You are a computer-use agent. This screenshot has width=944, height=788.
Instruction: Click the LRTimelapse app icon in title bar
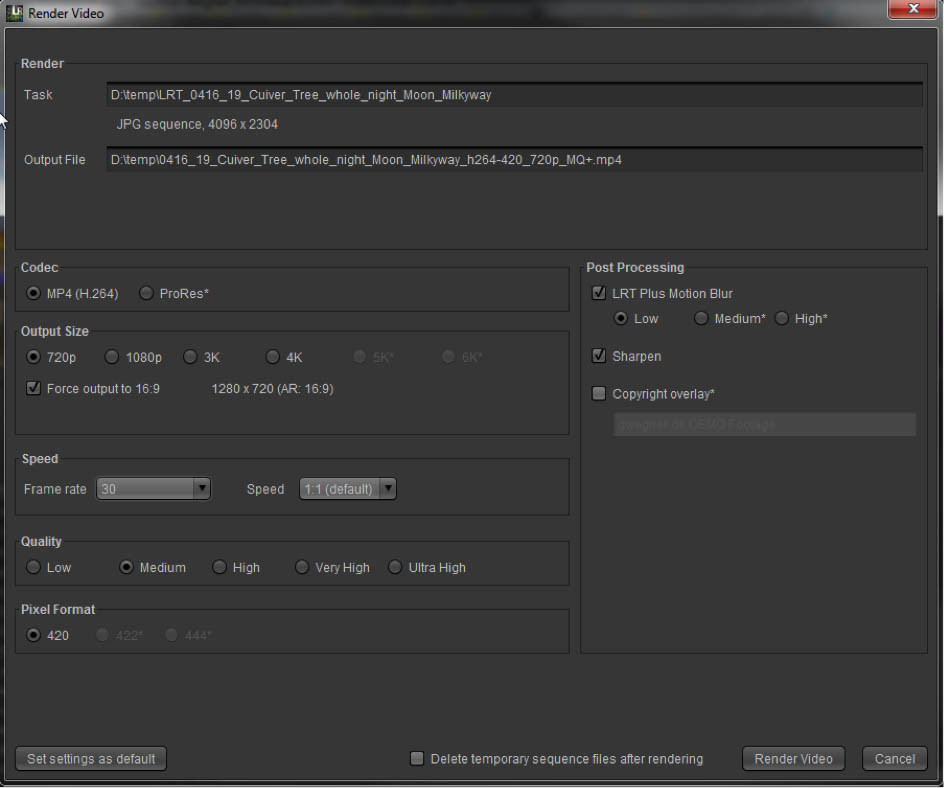point(14,13)
